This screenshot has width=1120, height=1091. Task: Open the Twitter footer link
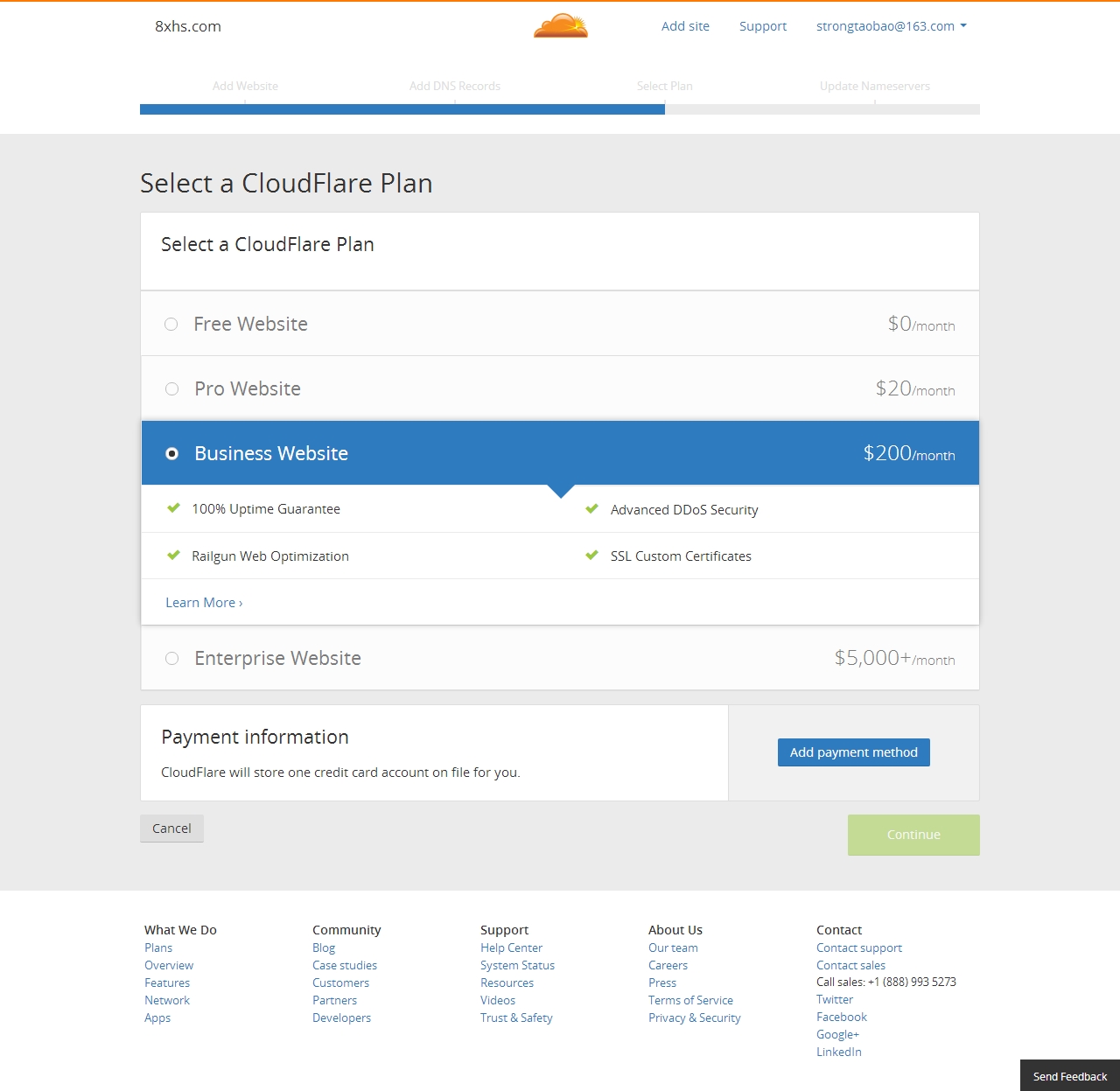pos(835,999)
